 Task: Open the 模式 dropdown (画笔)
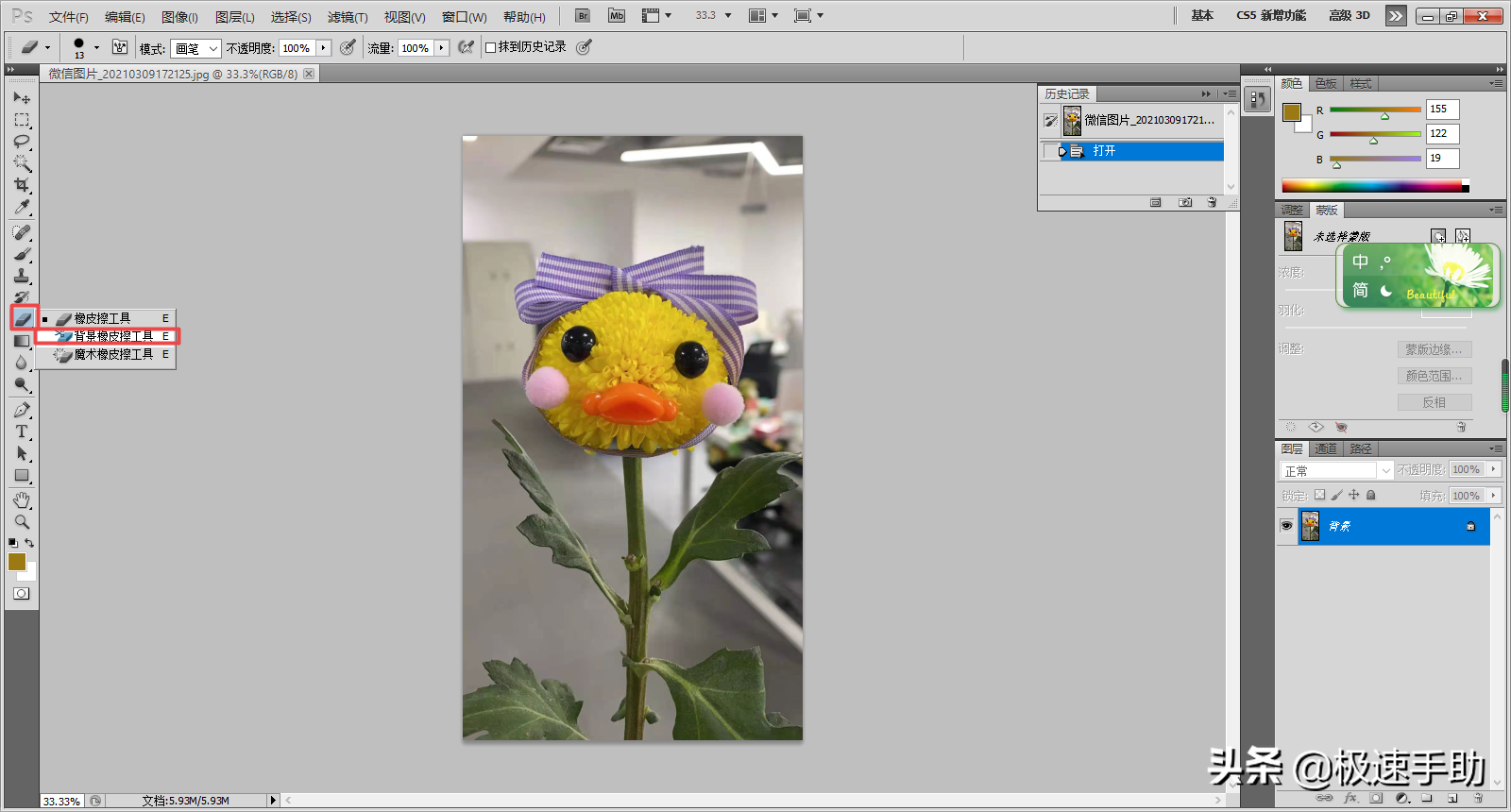click(x=195, y=48)
